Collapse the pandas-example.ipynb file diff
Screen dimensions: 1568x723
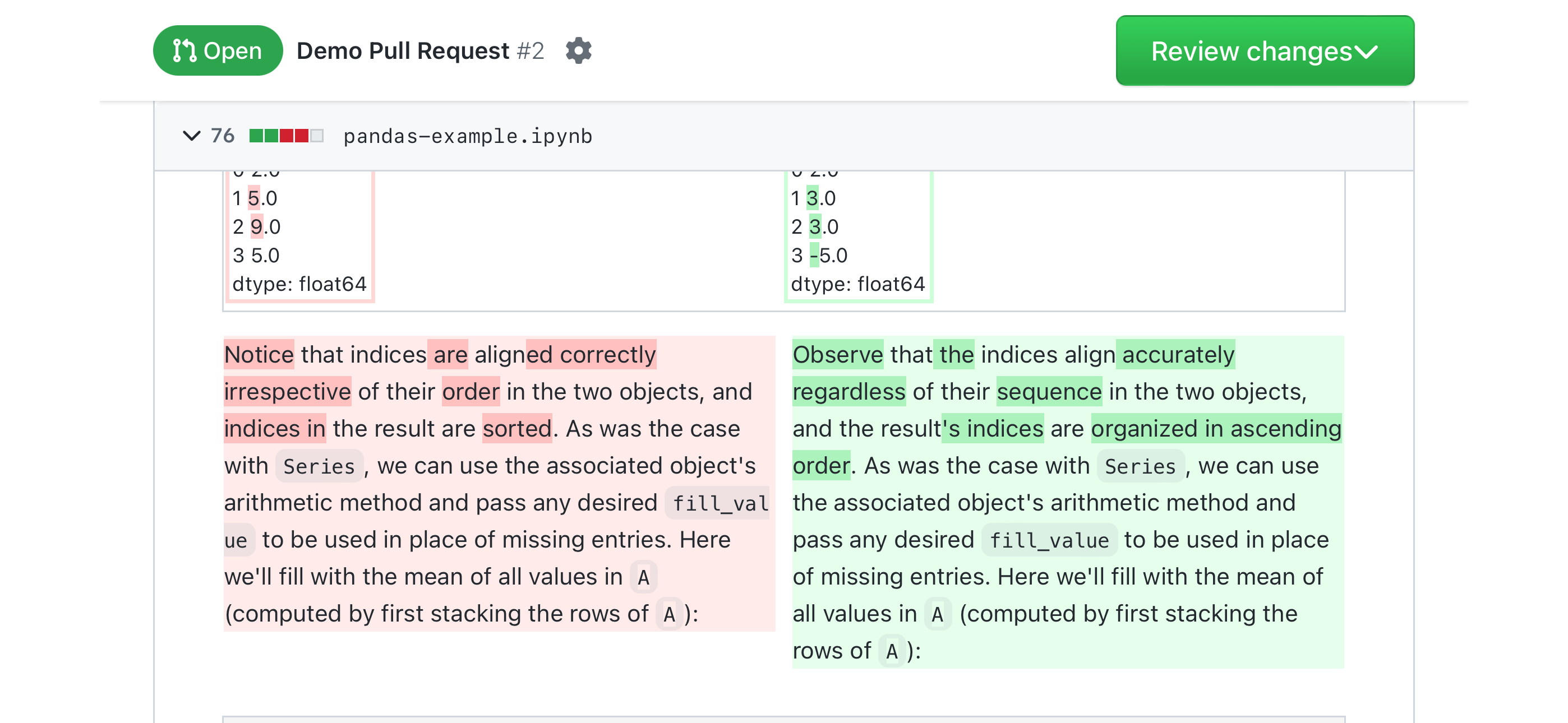click(x=191, y=136)
